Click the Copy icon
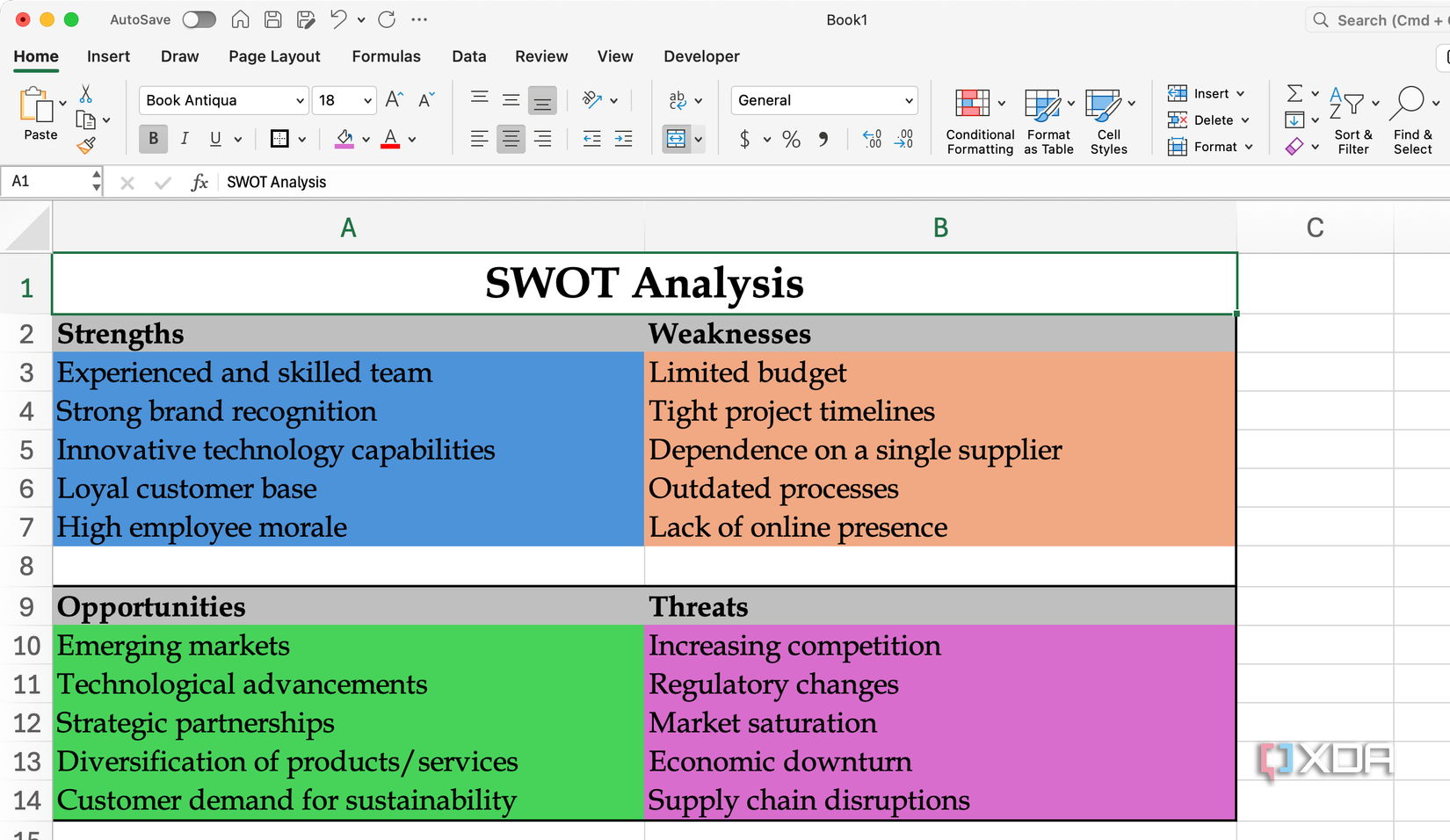The width and height of the screenshot is (1450, 840). 86,120
